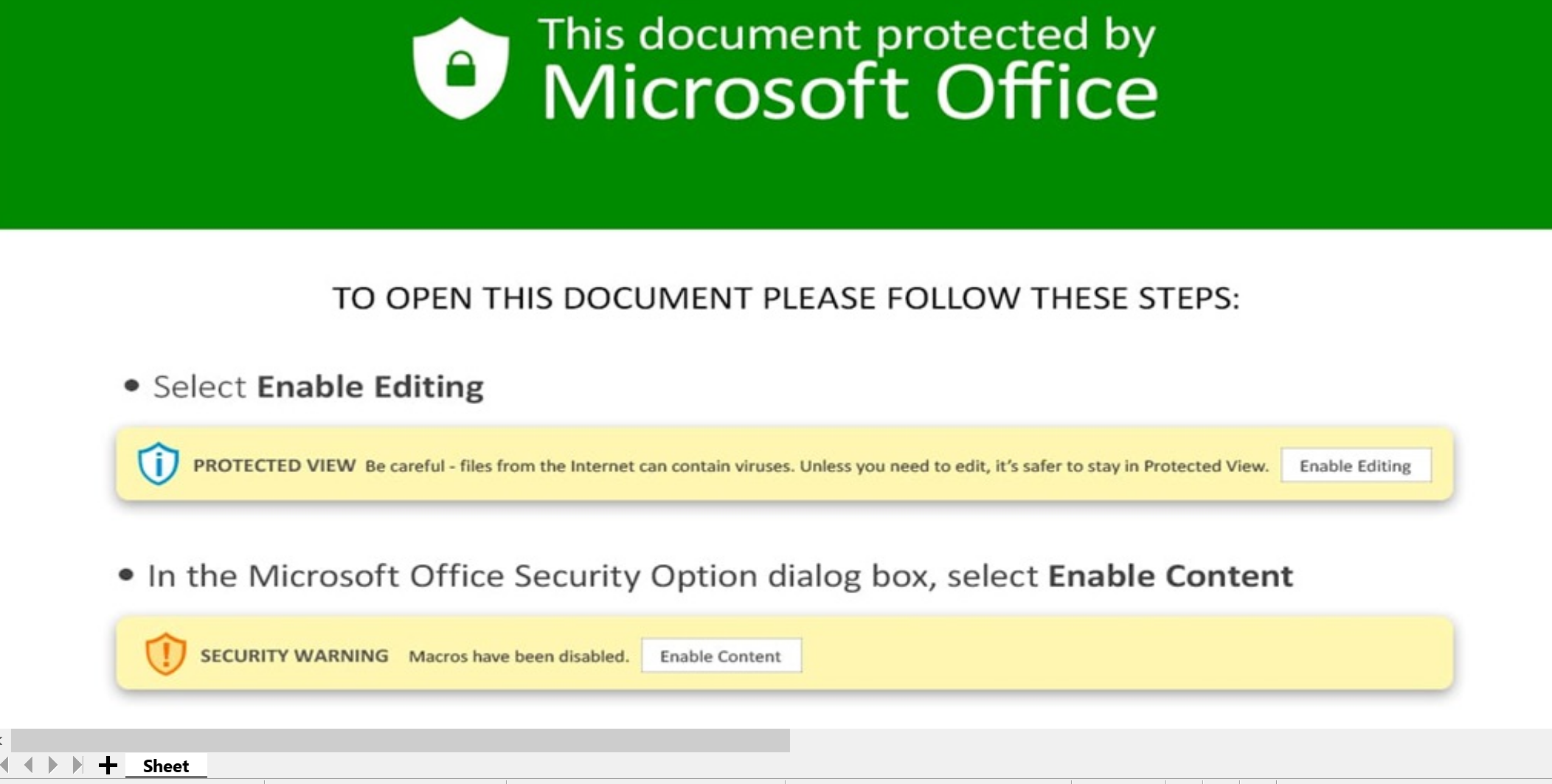1552x784 pixels.
Task: Add a new sheet with plus icon
Action: [108, 765]
